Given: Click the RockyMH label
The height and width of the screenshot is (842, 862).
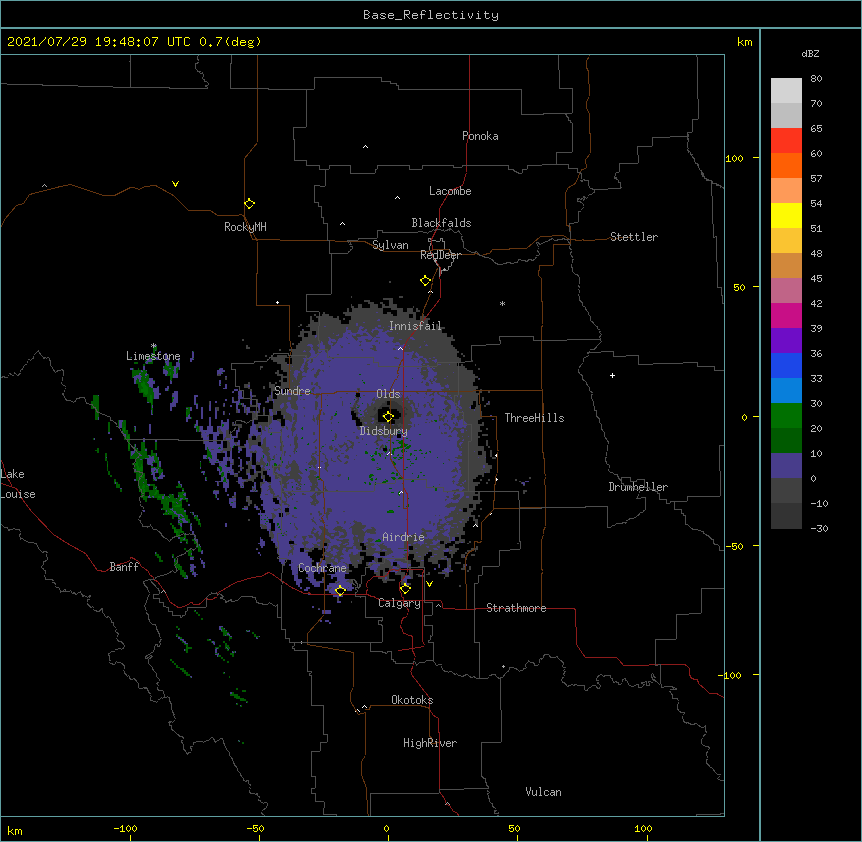Looking at the screenshot, I should (x=245, y=227).
